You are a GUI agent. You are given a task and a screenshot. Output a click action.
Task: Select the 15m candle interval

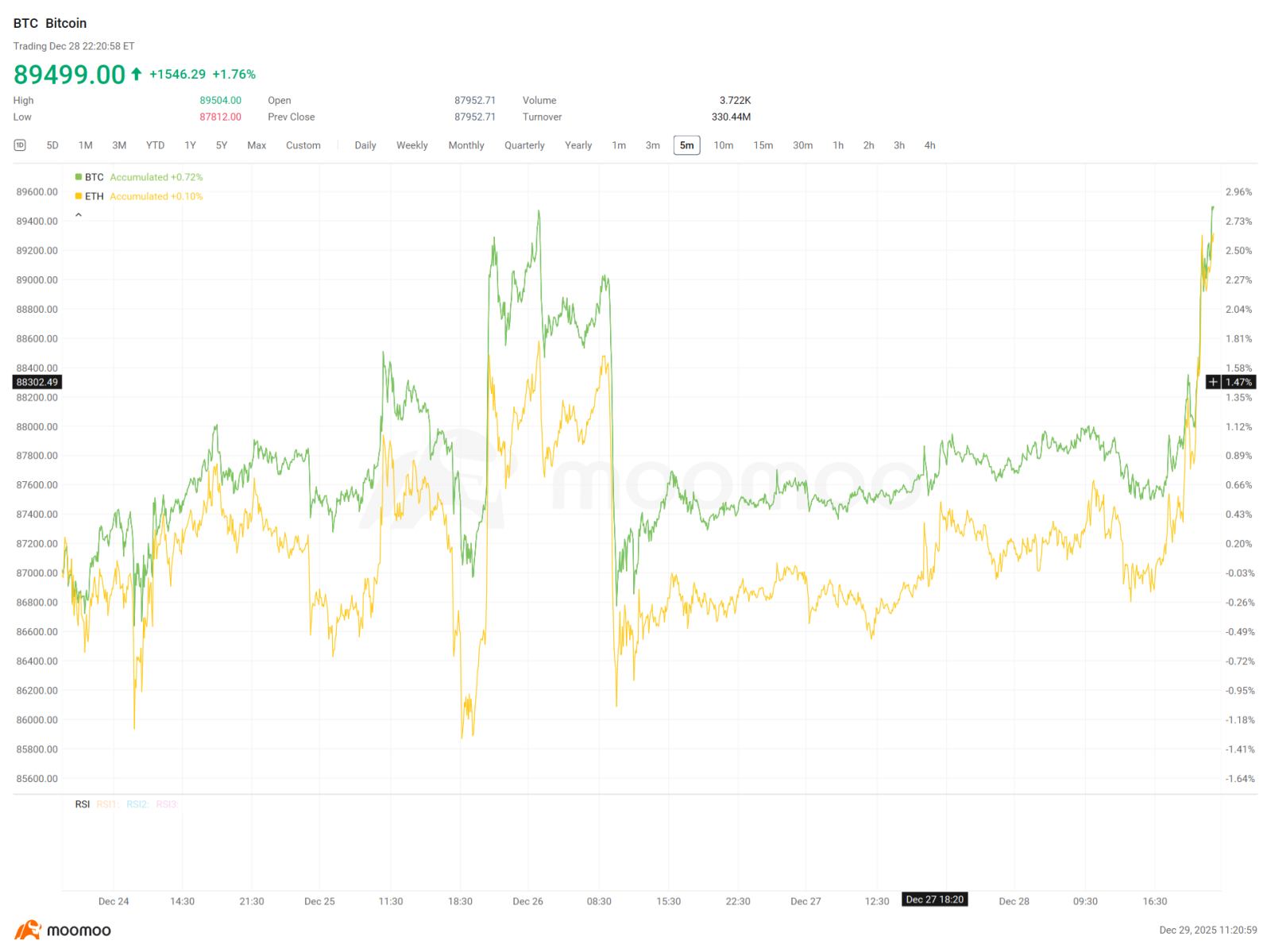(x=763, y=145)
